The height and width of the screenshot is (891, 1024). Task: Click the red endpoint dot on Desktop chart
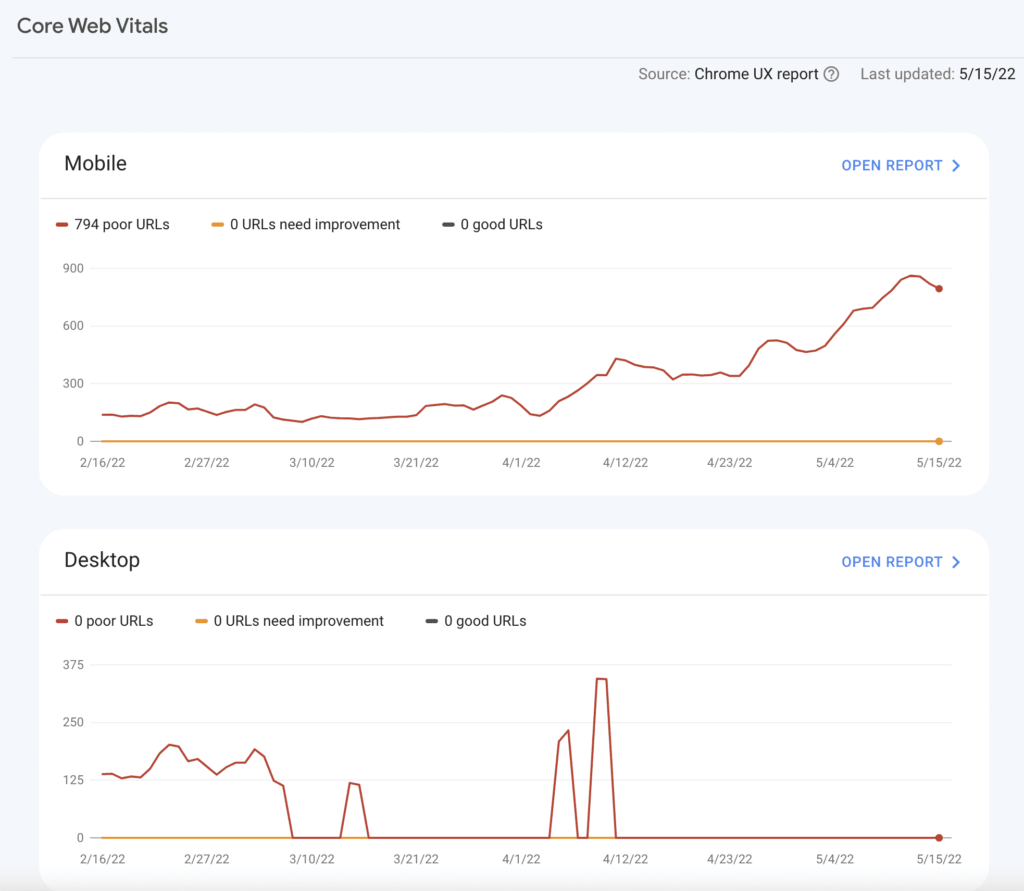(x=939, y=837)
